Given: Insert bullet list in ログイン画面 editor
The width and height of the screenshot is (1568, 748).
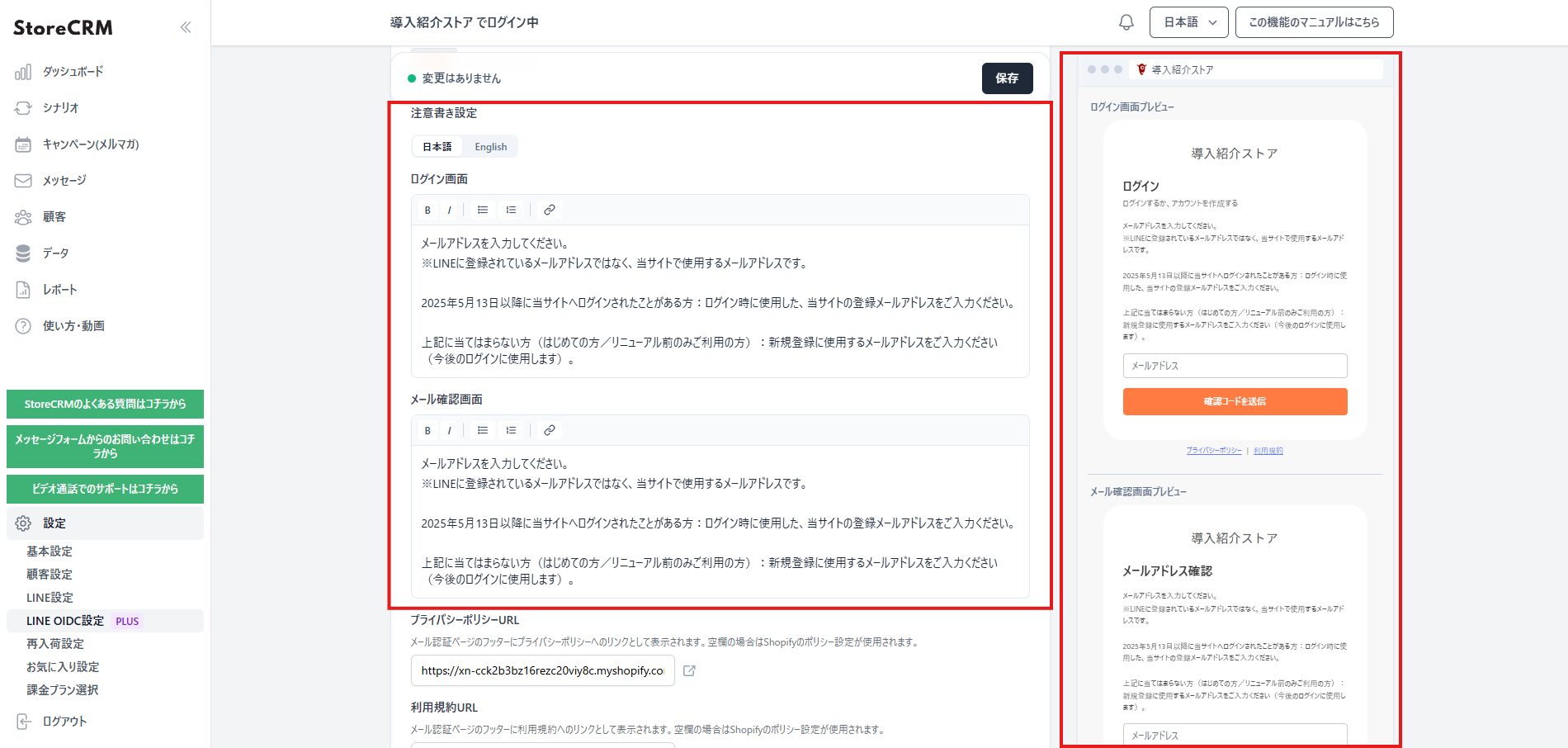Looking at the screenshot, I should click(483, 210).
